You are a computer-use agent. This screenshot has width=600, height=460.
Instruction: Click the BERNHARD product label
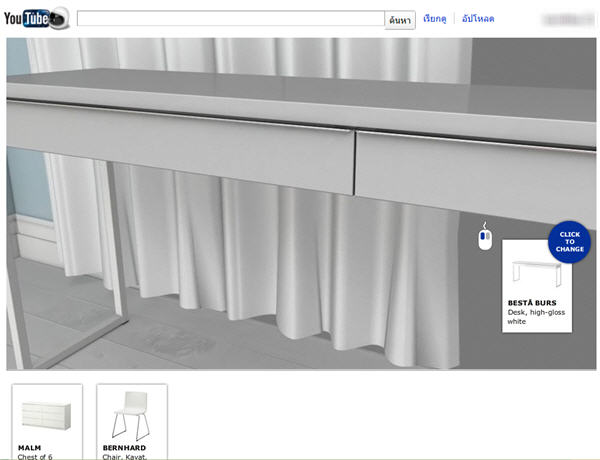pyautogui.click(x=124, y=447)
